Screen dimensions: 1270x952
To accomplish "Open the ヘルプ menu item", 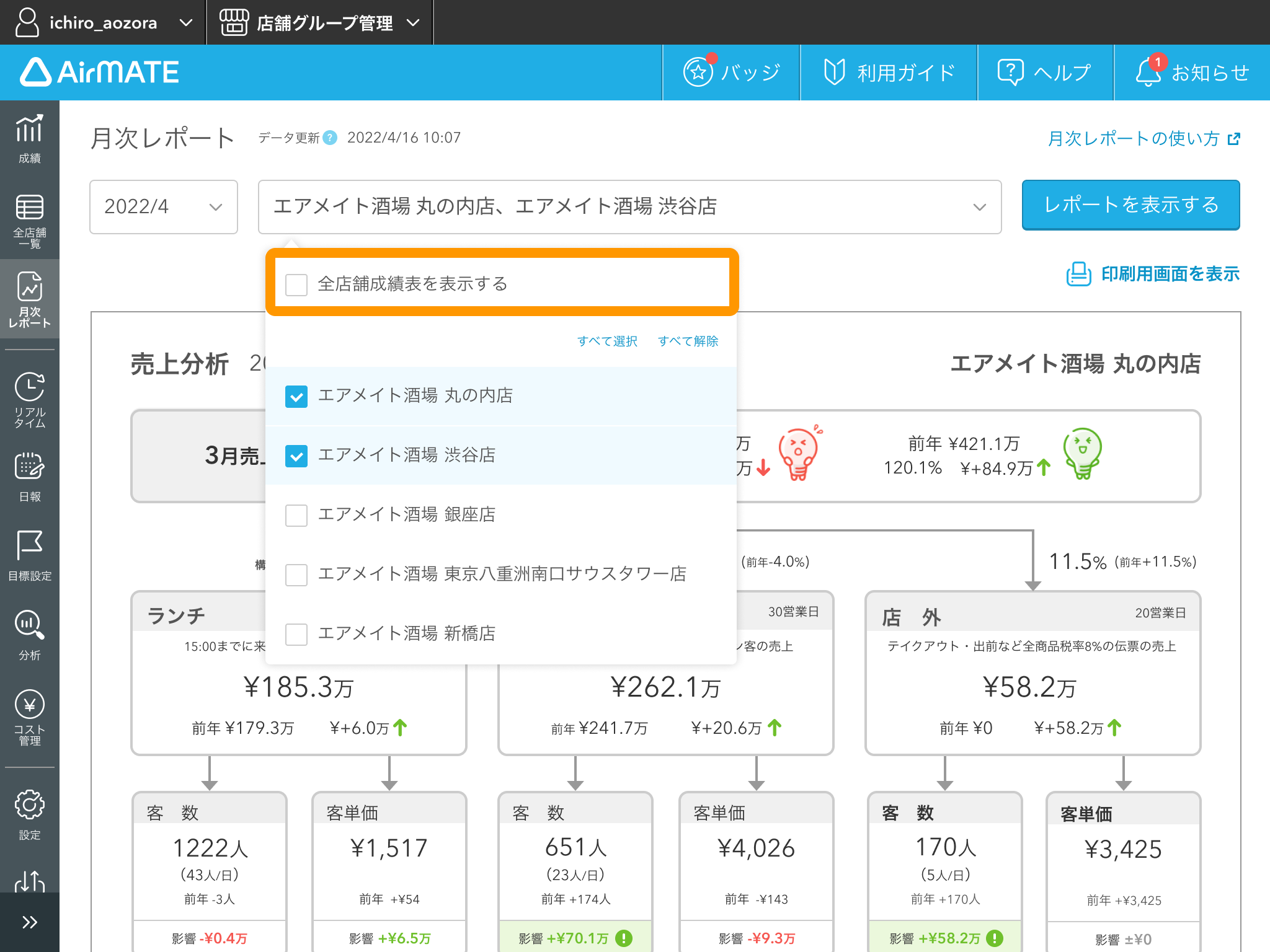I will point(1045,73).
